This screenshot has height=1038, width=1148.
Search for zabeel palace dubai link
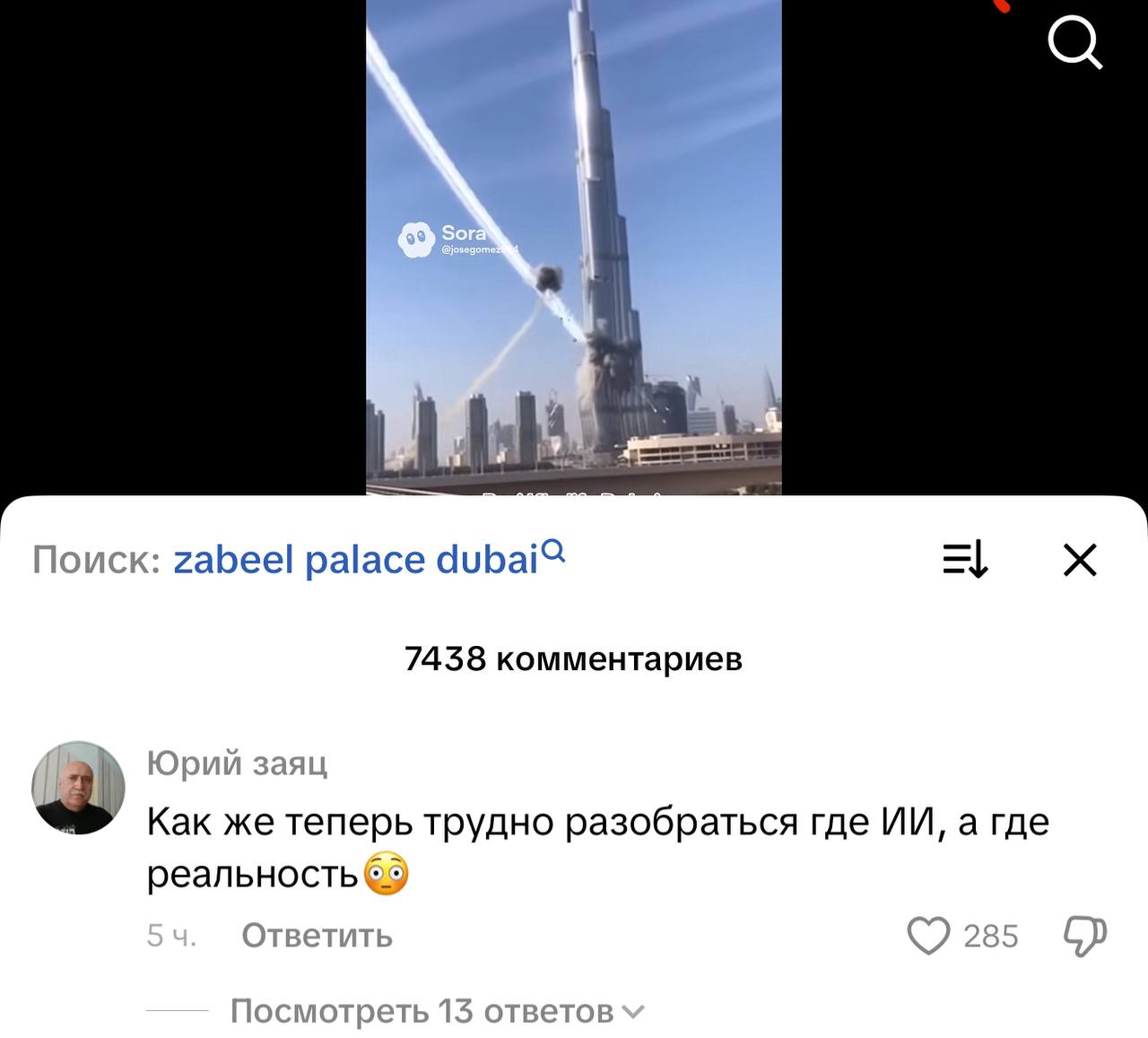coord(356,560)
